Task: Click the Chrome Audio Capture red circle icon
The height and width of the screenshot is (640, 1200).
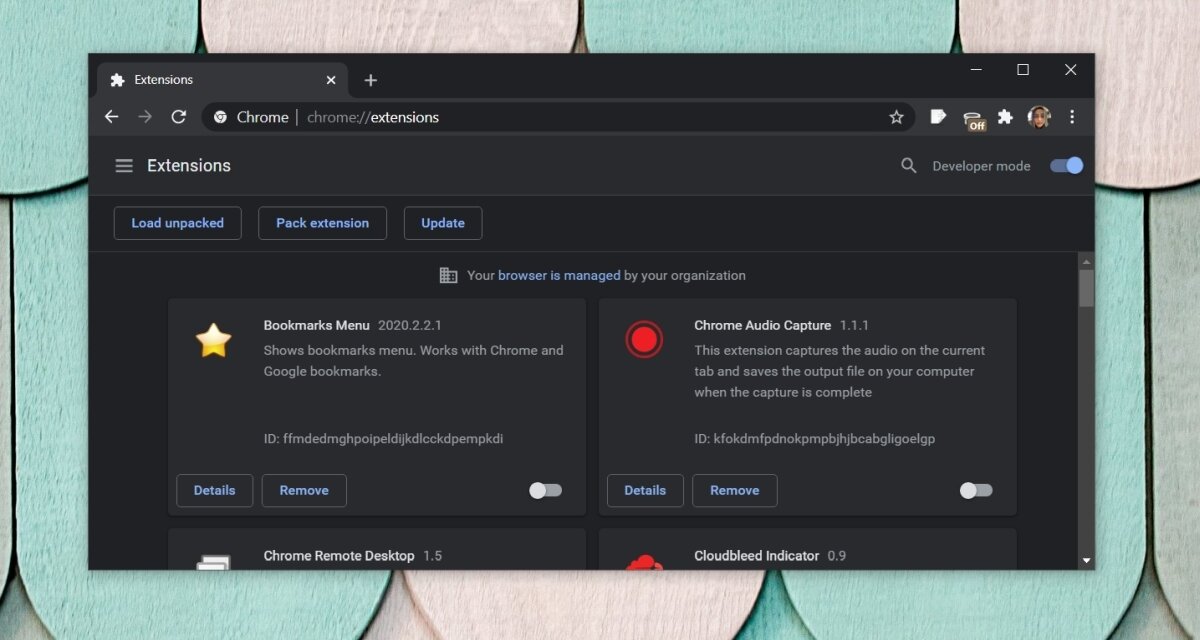Action: tap(645, 340)
